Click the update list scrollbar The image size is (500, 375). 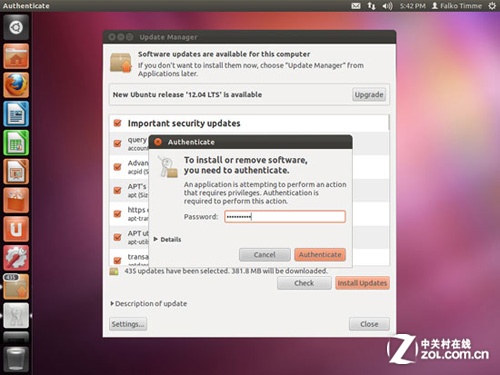tap(388, 123)
